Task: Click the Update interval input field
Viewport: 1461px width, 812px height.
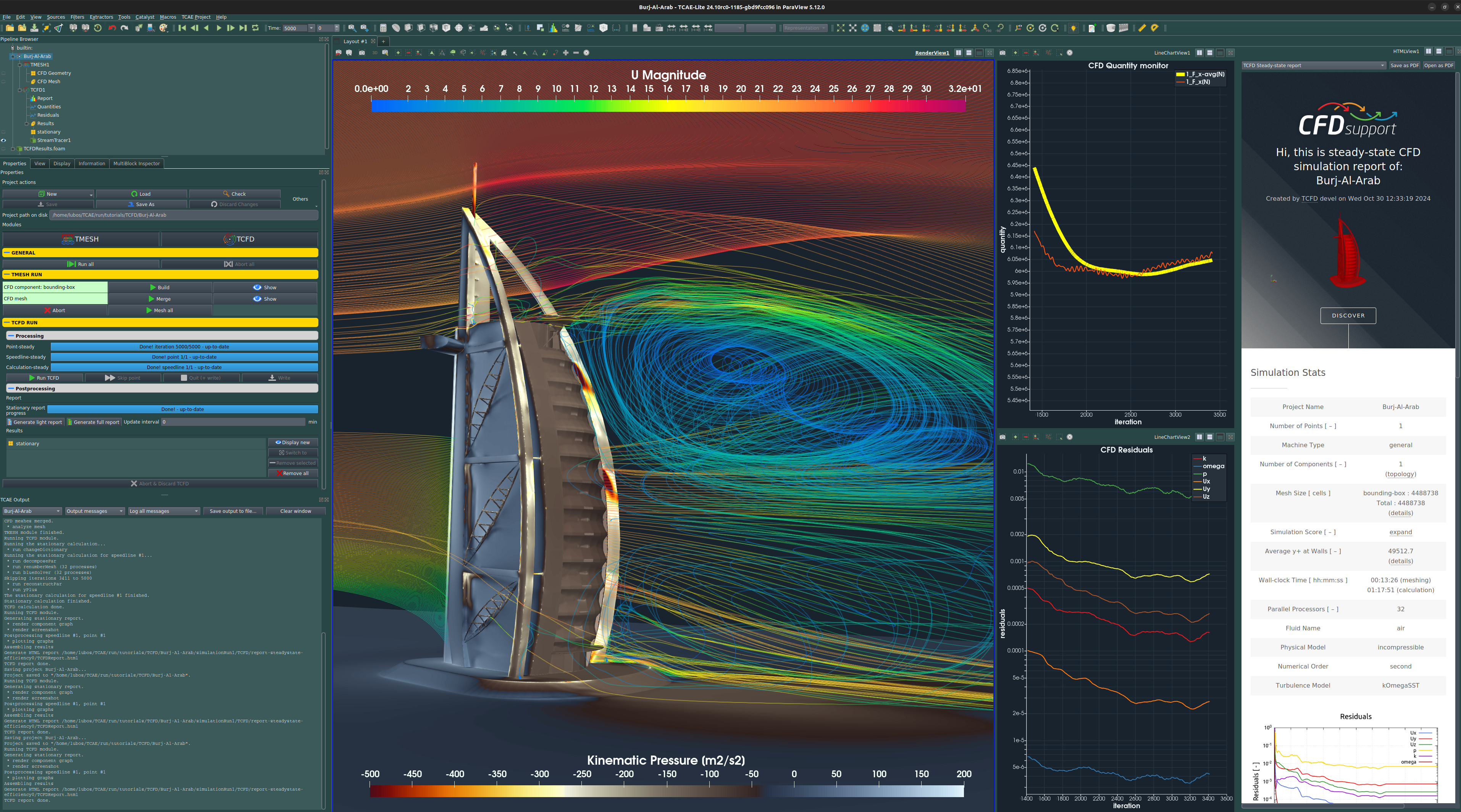Action: pyautogui.click(x=232, y=422)
